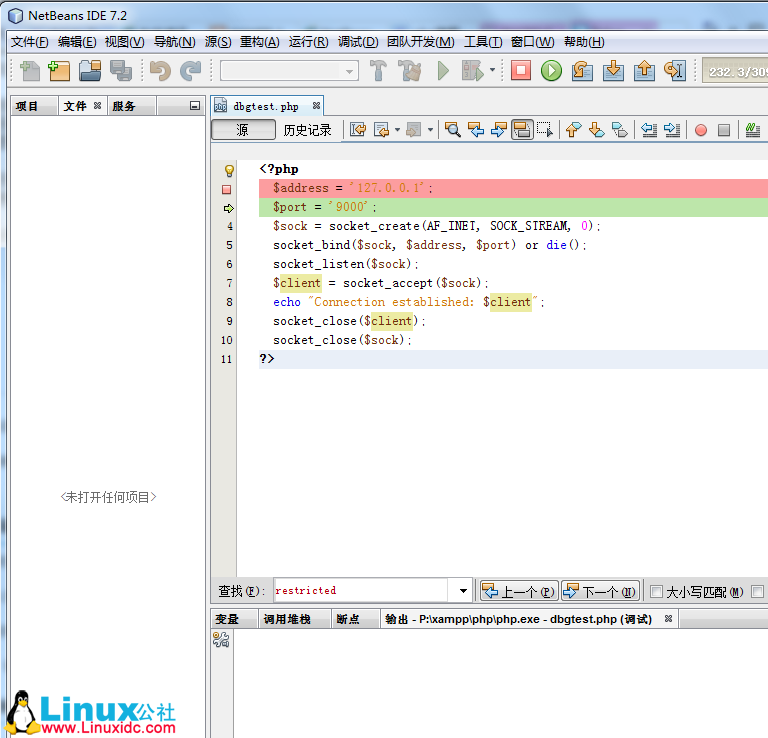The width and height of the screenshot is (768, 738).
Task: Open the 调试(D) menu
Action: point(358,42)
